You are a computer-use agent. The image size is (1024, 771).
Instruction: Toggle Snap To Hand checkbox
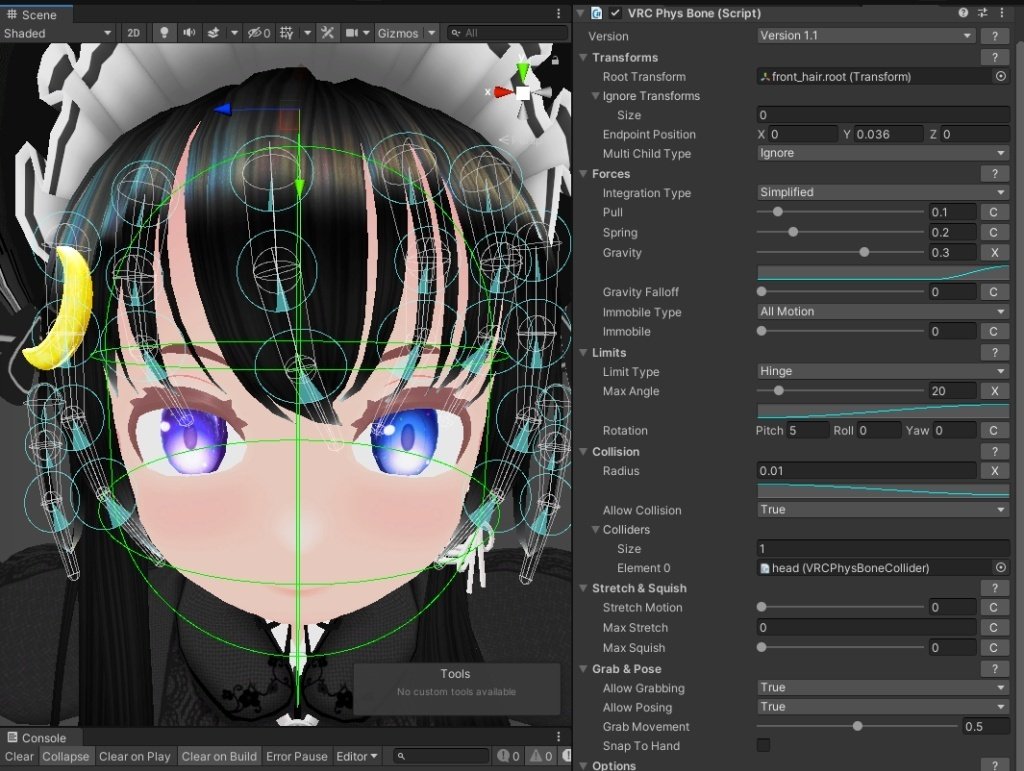coord(763,745)
